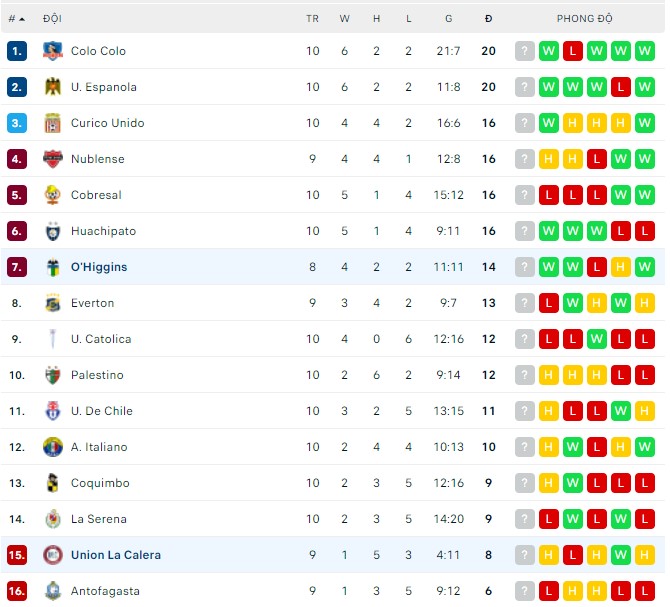The height and width of the screenshot is (607, 670).
Task: Click the PHONG ĐỘ form column header
Action: click(585, 19)
